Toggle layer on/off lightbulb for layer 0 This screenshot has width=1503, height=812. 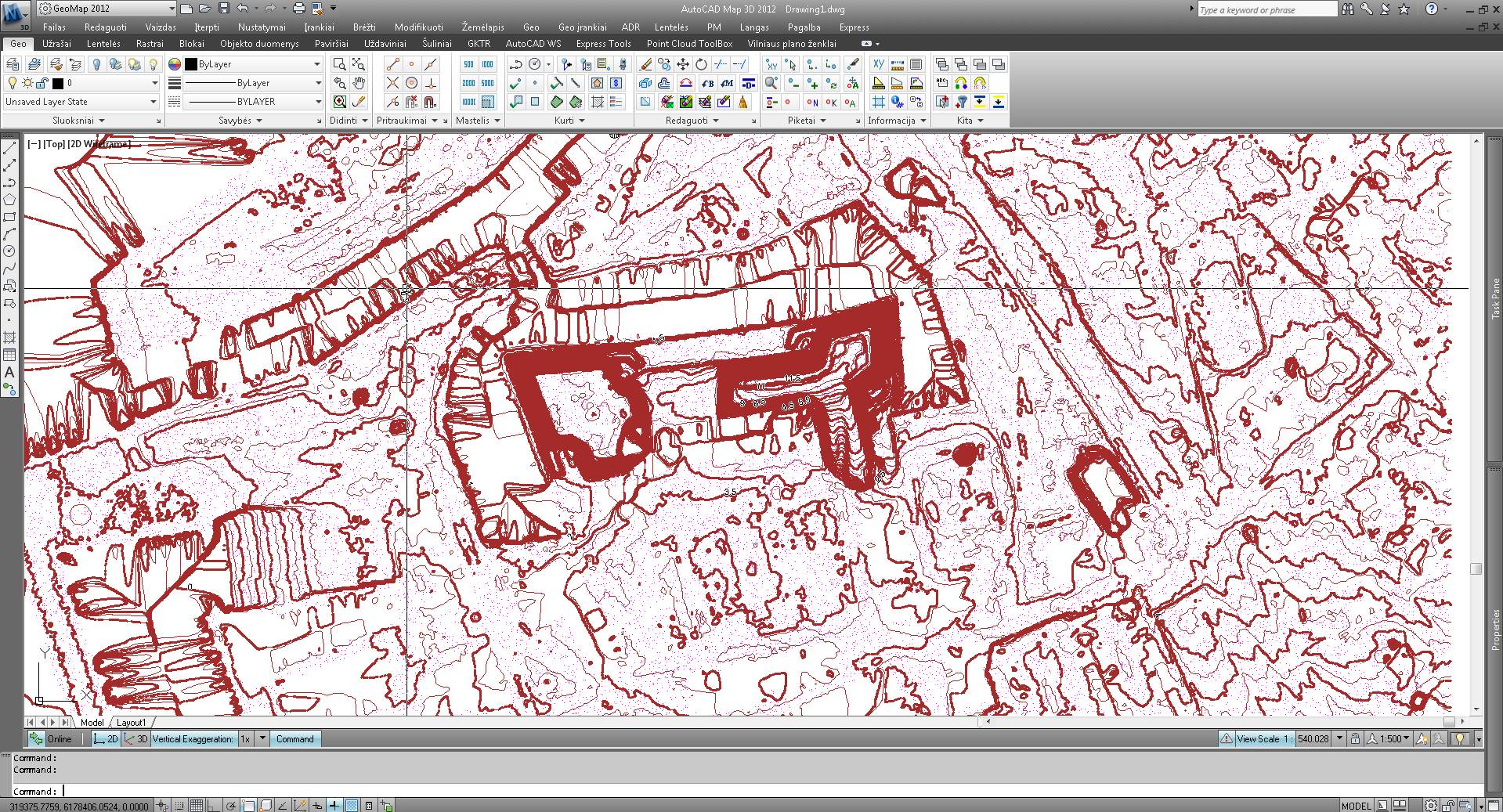(x=12, y=83)
